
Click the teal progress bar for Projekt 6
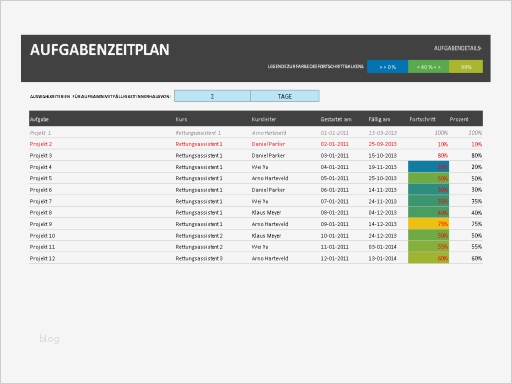point(428,190)
